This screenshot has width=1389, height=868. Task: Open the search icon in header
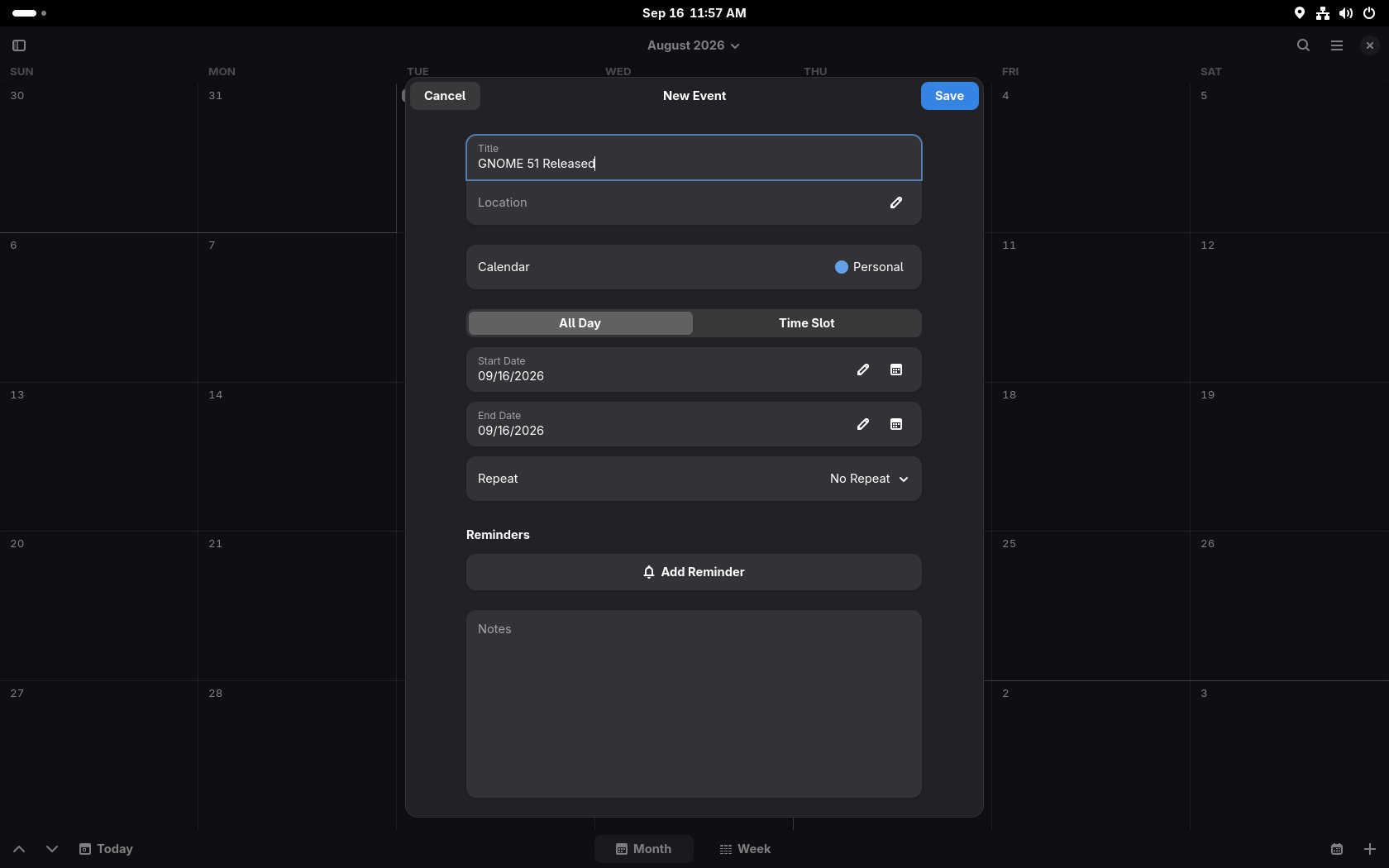(1303, 45)
